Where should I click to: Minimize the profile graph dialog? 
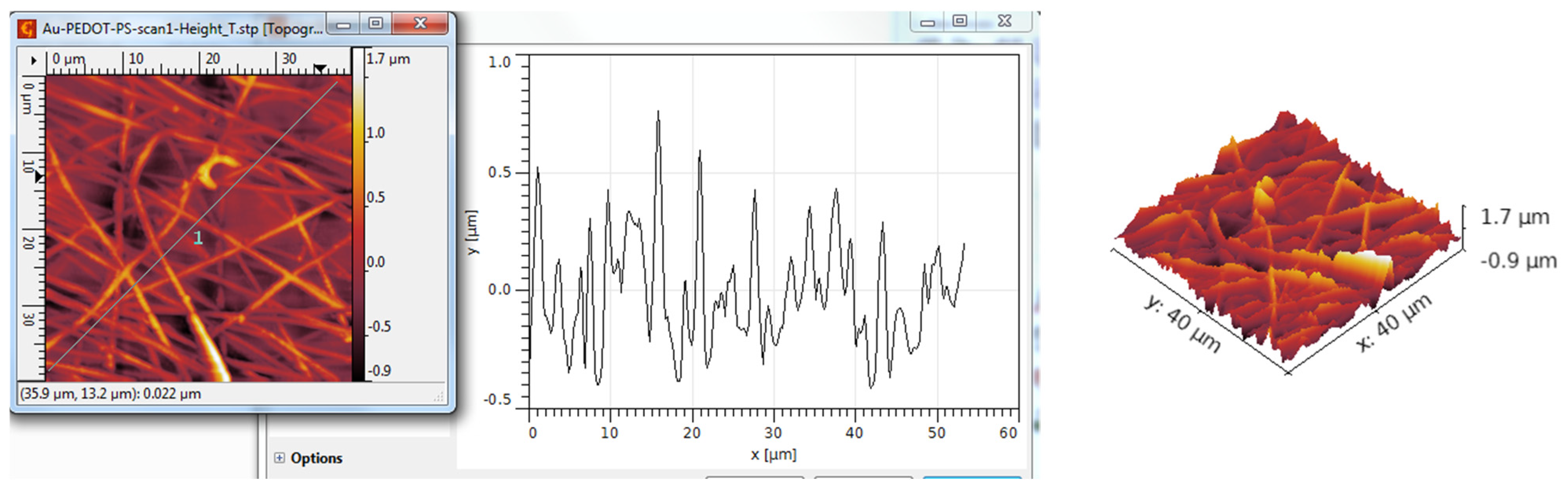click(x=927, y=23)
